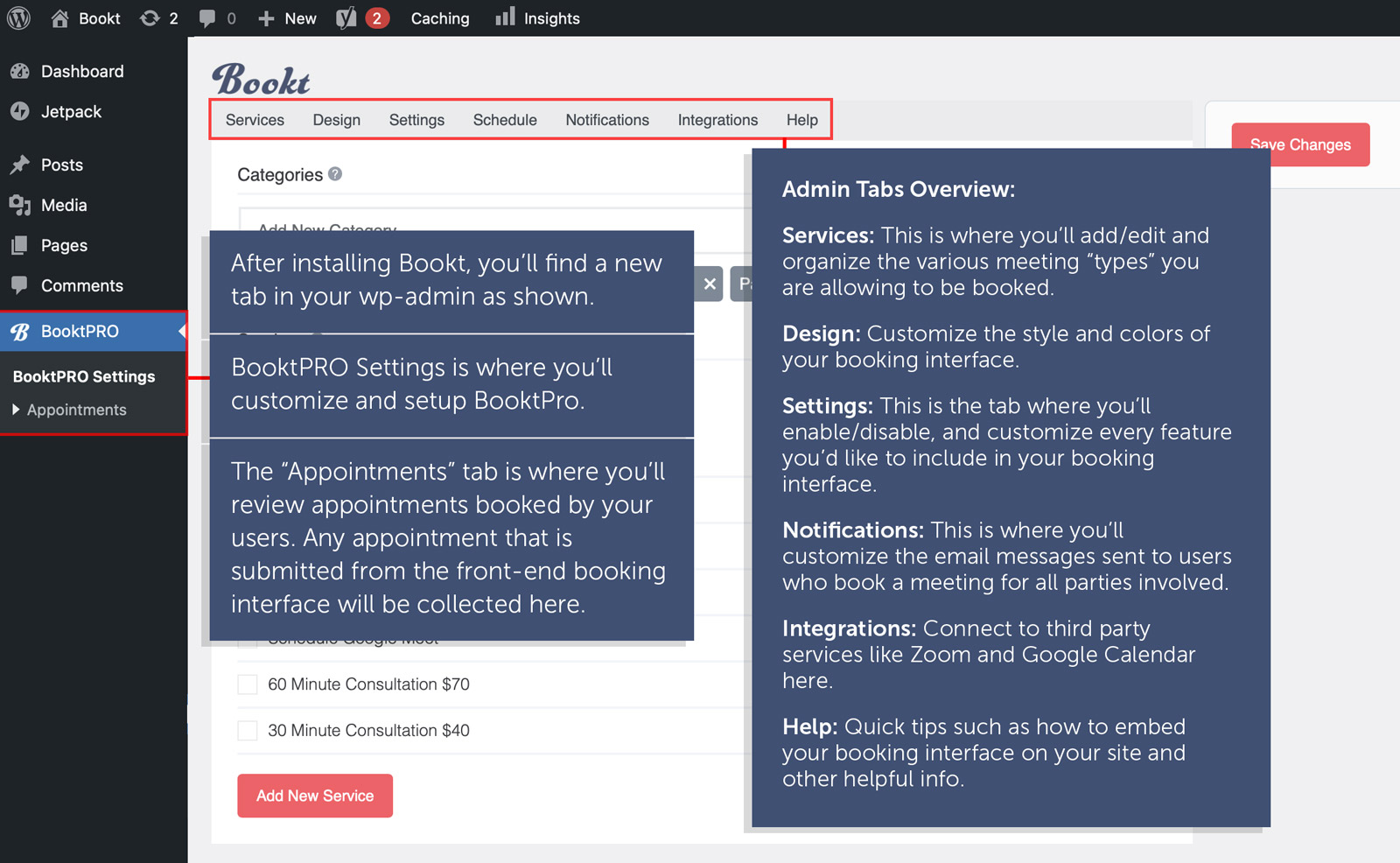
Task: Click the New menu label in admin bar
Action: [300, 18]
